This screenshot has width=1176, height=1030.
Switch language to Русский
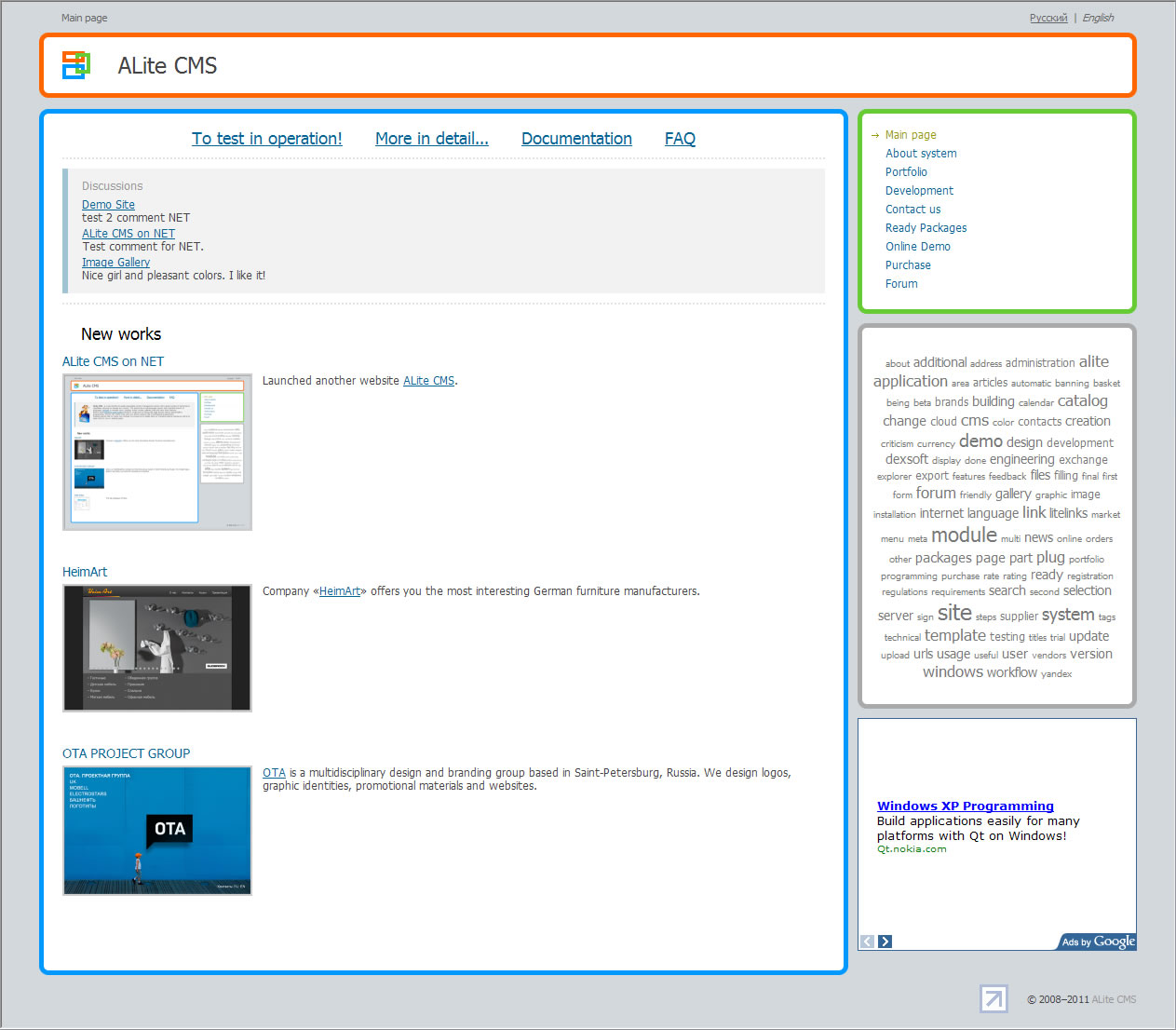tap(1048, 18)
